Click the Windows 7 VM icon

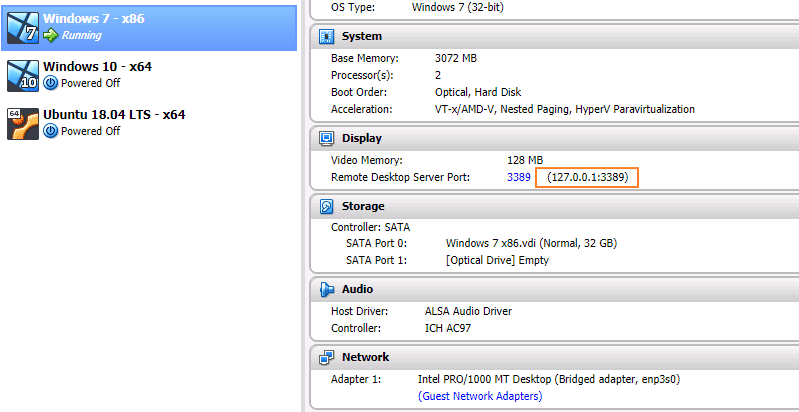click(x=23, y=28)
